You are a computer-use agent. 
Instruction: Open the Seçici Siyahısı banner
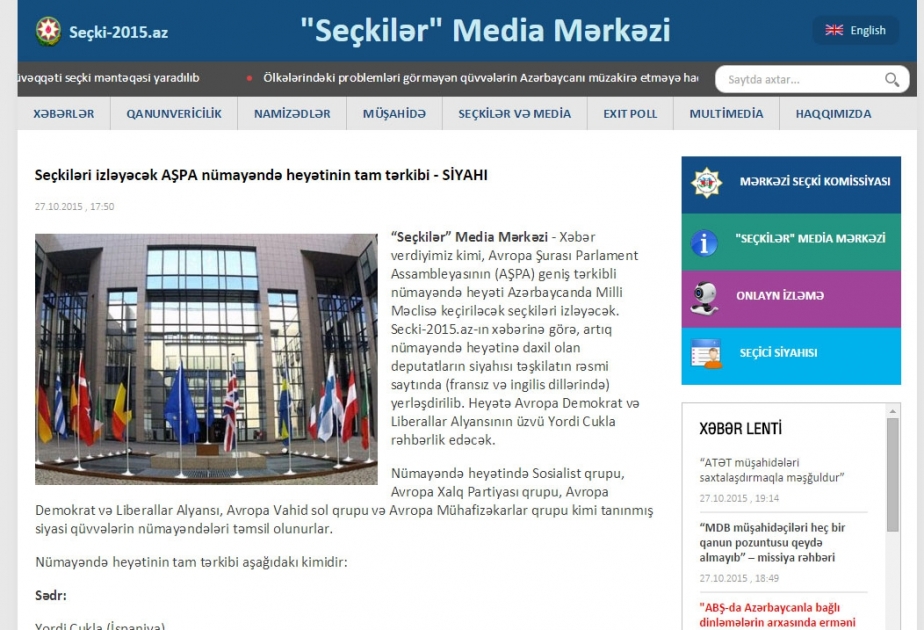click(791, 356)
